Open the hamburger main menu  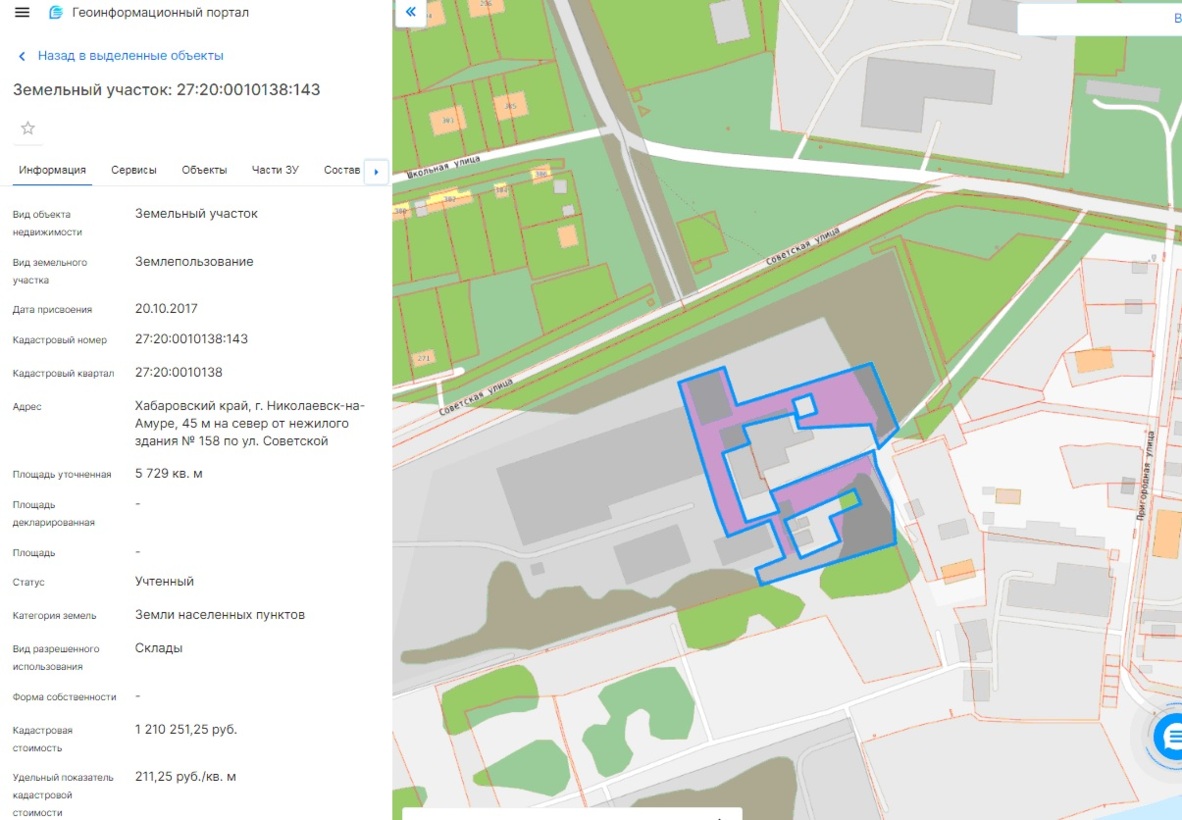click(x=22, y=13)
